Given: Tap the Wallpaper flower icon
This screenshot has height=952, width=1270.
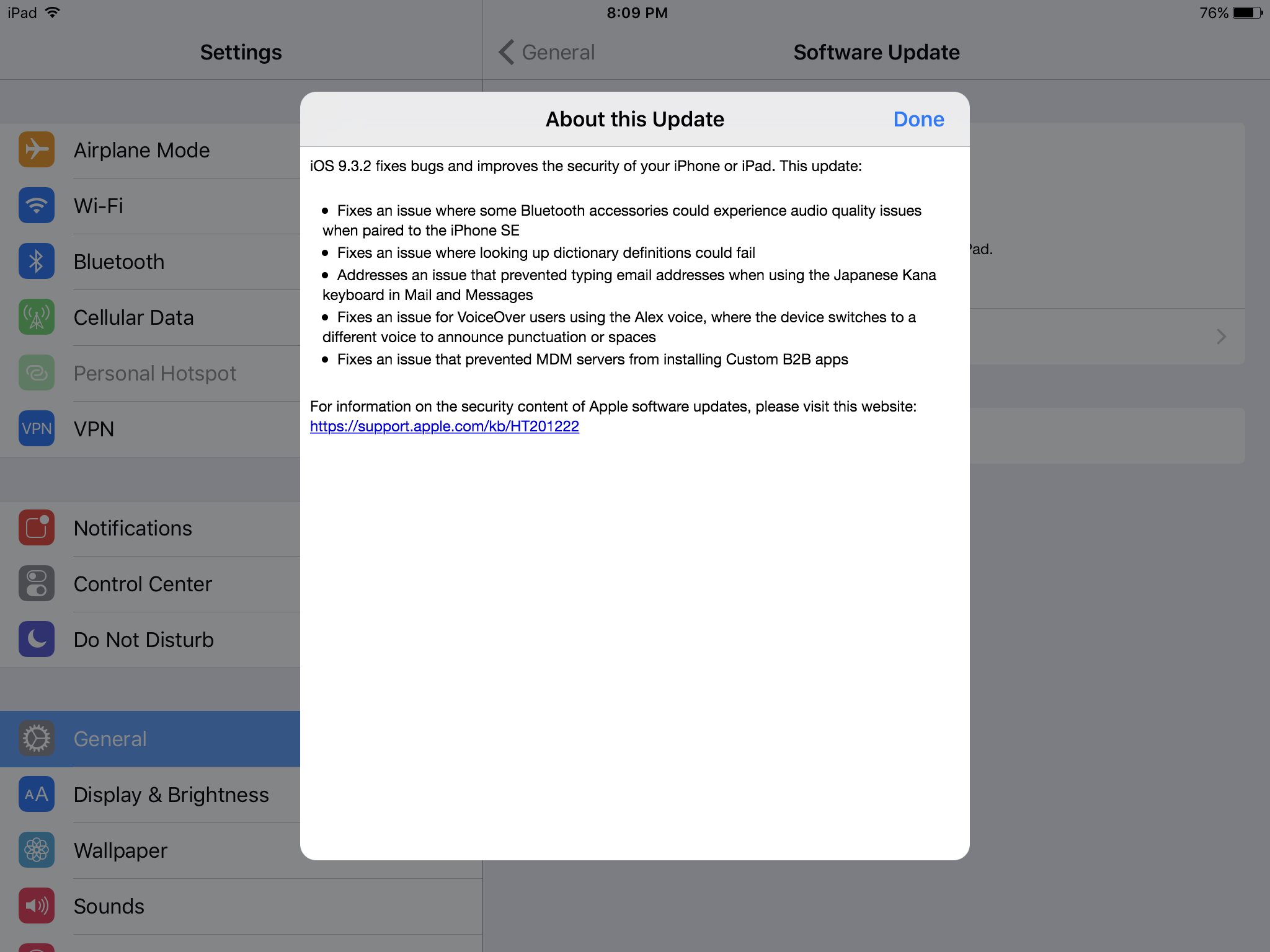Looking at the screenshot, I should pos(37,850).
